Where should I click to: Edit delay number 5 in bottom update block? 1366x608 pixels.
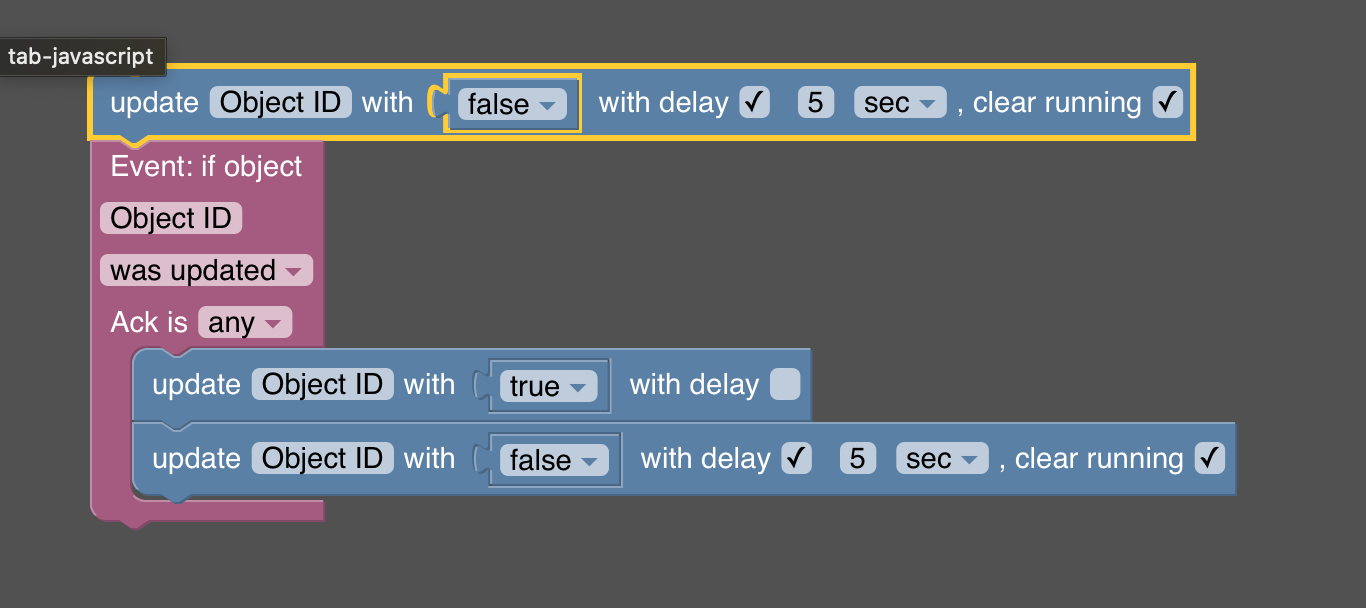(858, 458)
